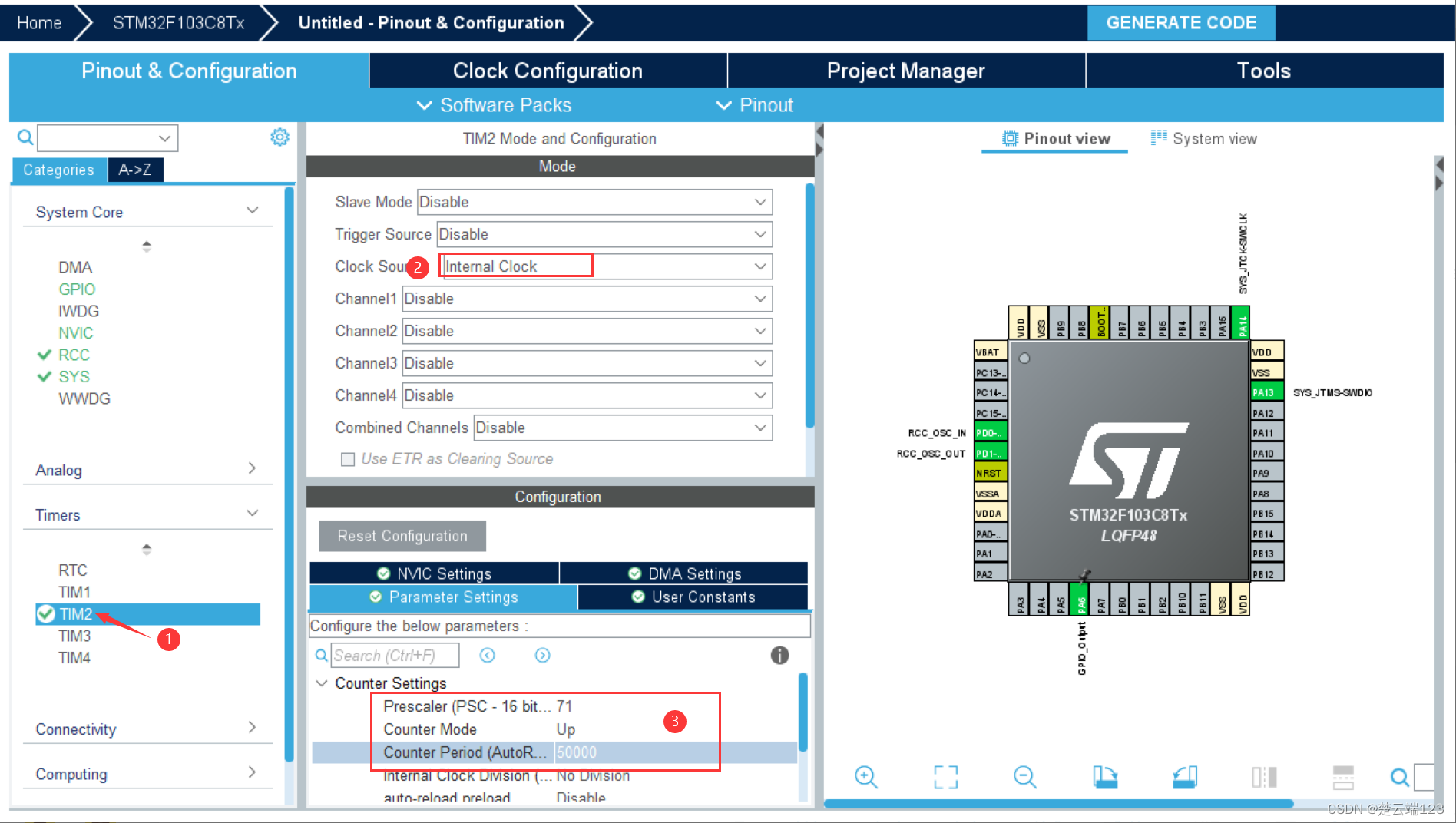Open the Channel4 dropdown
1456x823 pixels.
[587, 395]
